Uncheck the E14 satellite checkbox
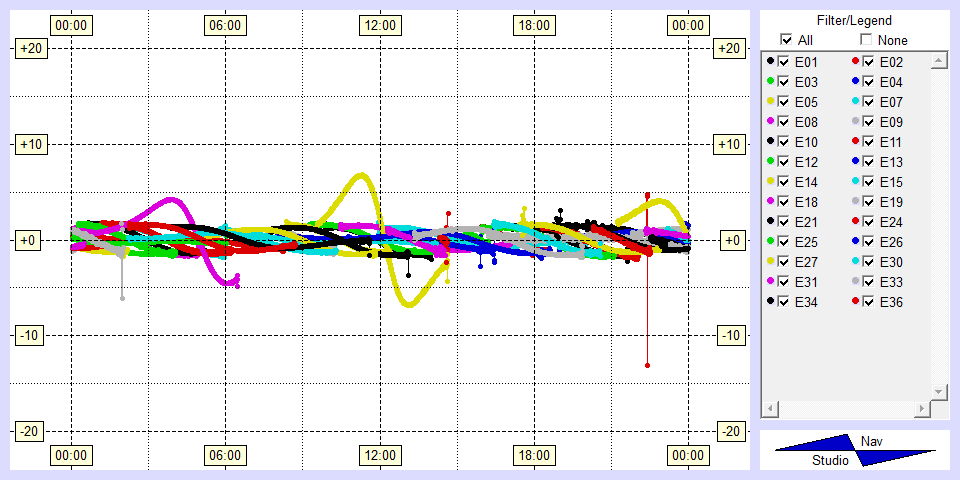Screen dimensions: 960x480 pos(784,182)
